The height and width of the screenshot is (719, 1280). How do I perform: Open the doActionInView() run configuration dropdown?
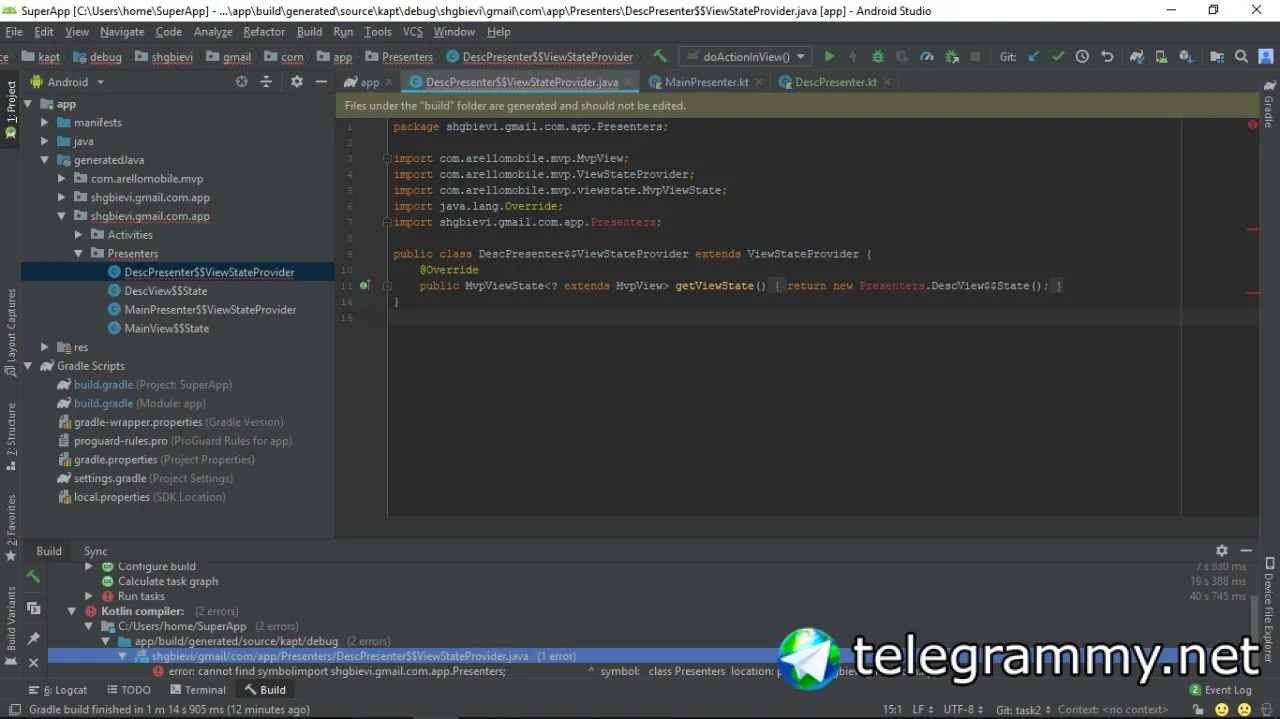click(745, 57)
